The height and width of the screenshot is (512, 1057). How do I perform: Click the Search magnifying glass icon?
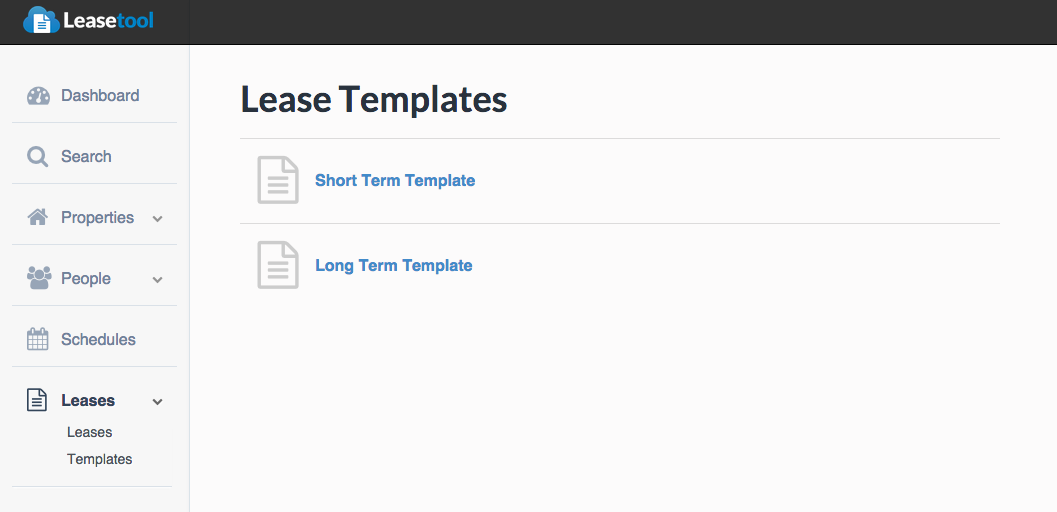(38, 157)
